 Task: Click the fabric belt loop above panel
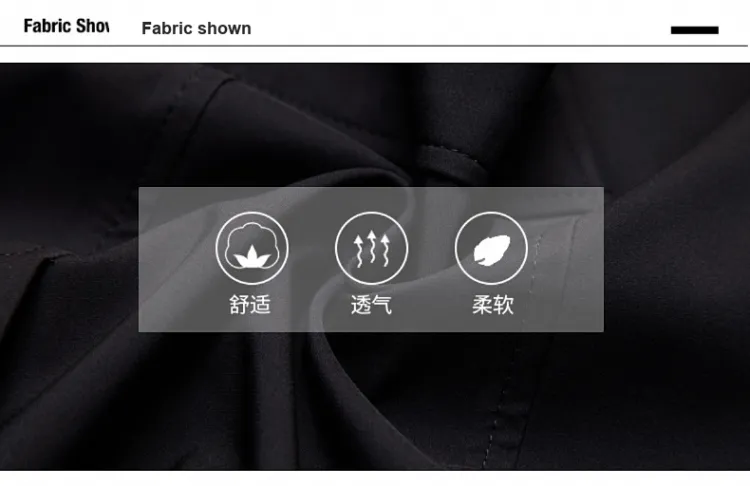point(449,163)
